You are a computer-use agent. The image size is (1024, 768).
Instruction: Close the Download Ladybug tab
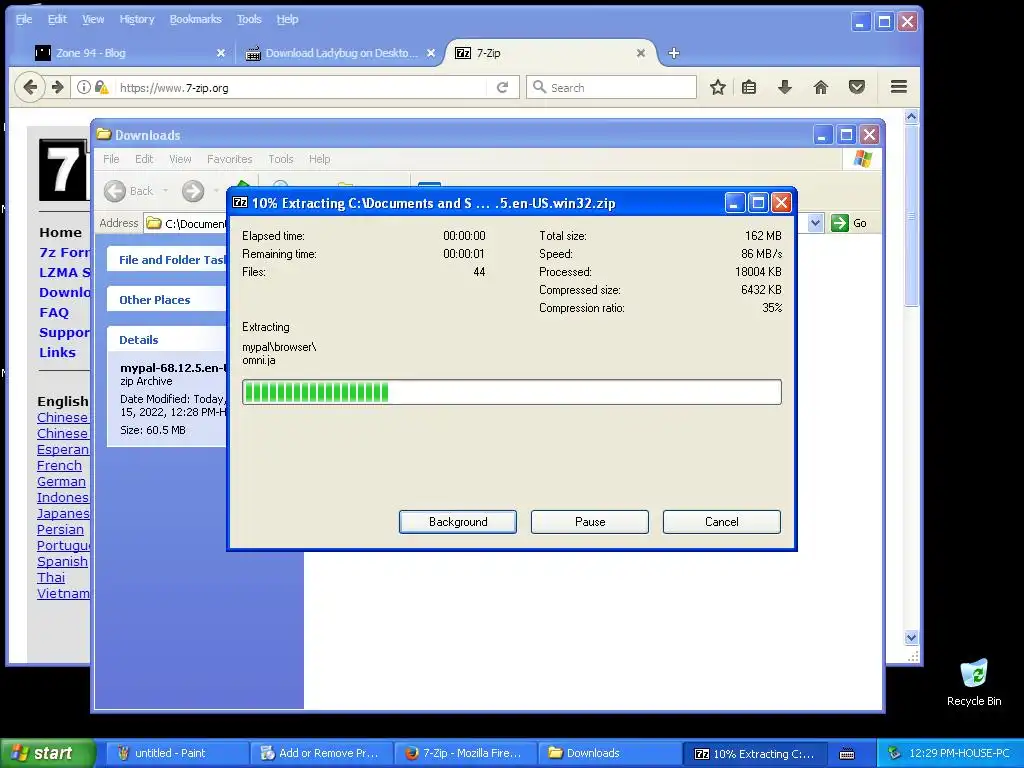click(x=431, y=53)
